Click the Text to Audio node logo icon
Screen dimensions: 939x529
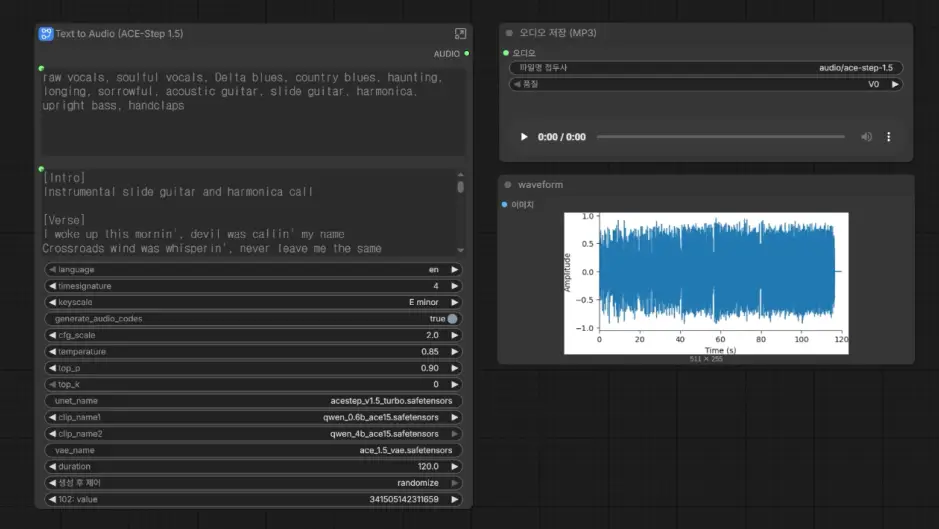(x=46, y=34)
